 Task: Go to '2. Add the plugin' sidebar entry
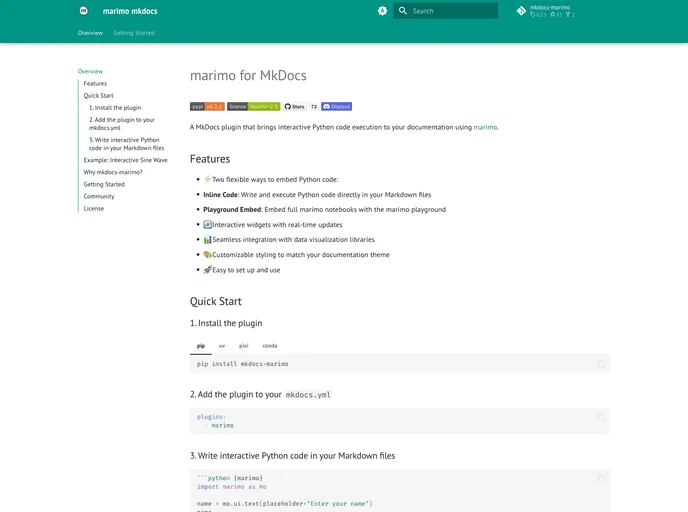click(x=122, y=124)
